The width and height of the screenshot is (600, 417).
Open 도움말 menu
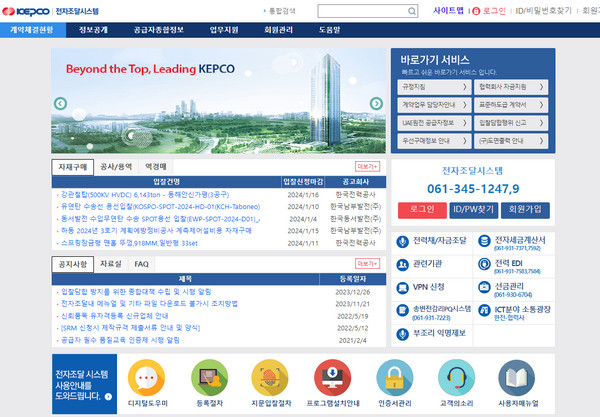point(329,30)
